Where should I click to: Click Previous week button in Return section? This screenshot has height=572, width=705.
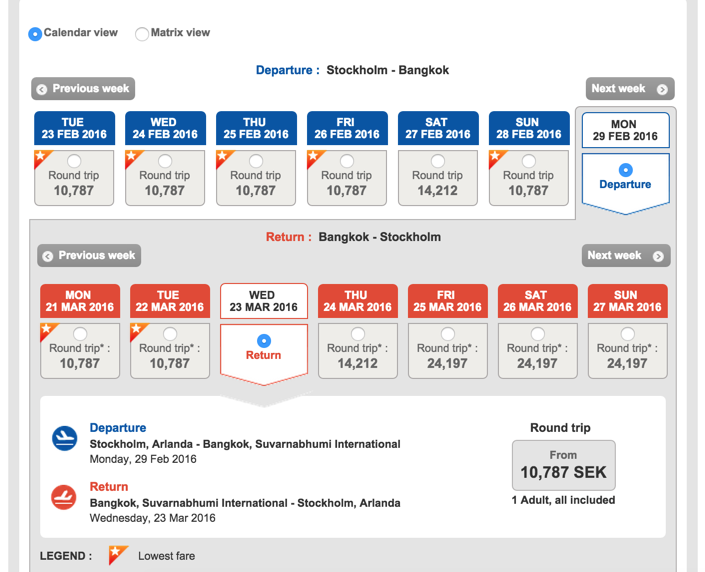pos(89,256)
